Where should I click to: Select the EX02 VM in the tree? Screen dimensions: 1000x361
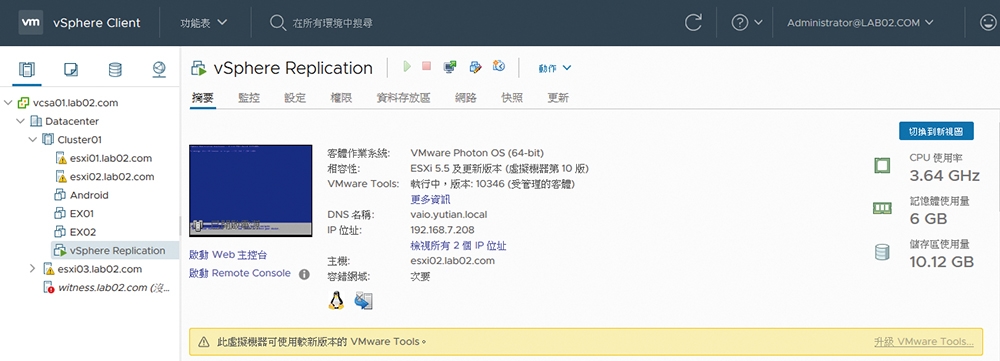point(82,232)
